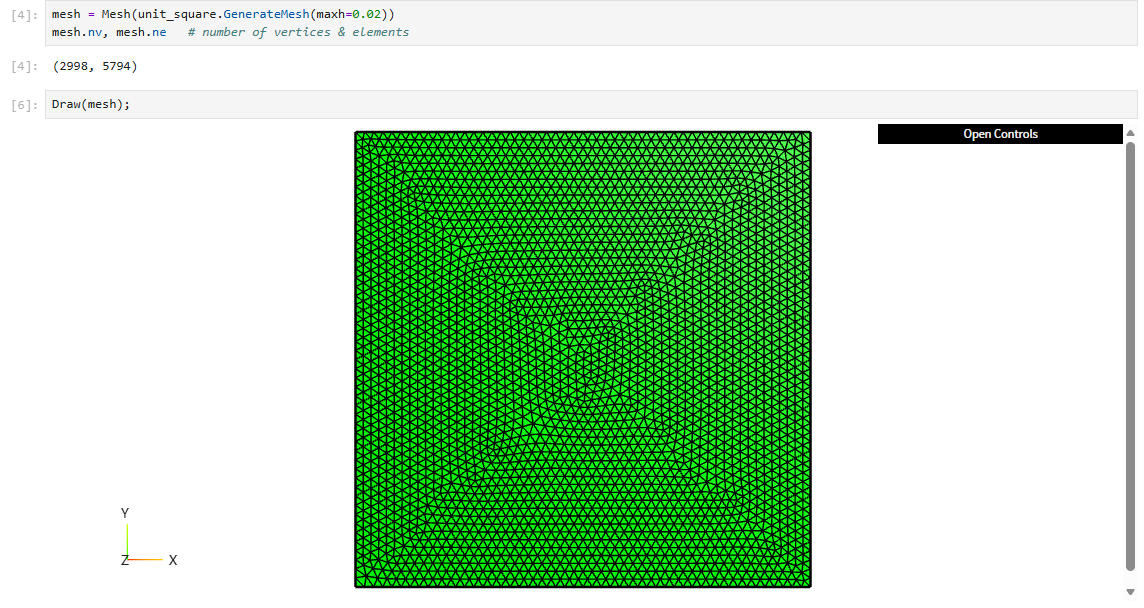The width and height of the screenshot is (1144, 608).
Task: Click the scrollbar up arrow
Action: (1130, 133)
